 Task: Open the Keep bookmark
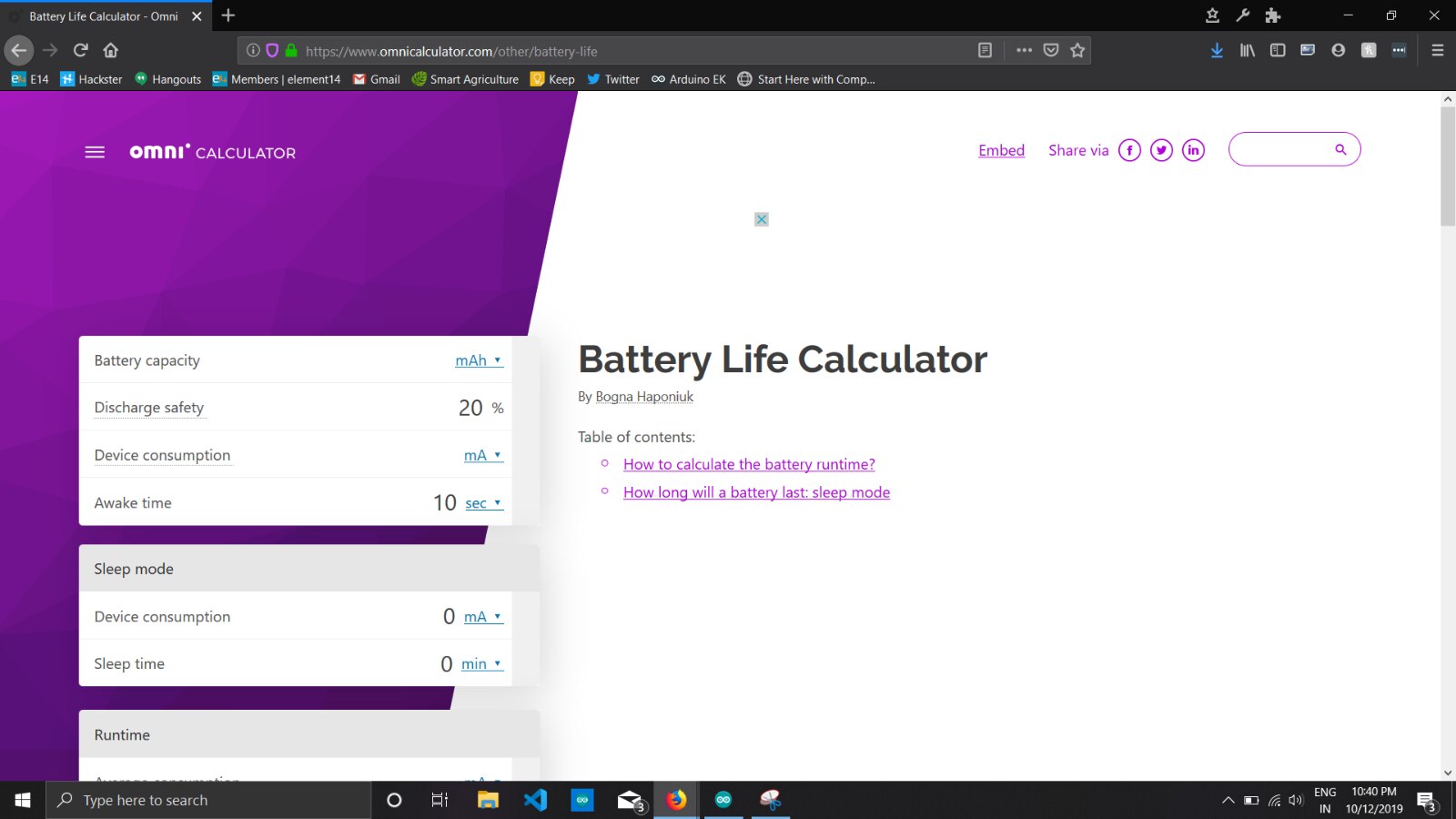click(552, 79)
